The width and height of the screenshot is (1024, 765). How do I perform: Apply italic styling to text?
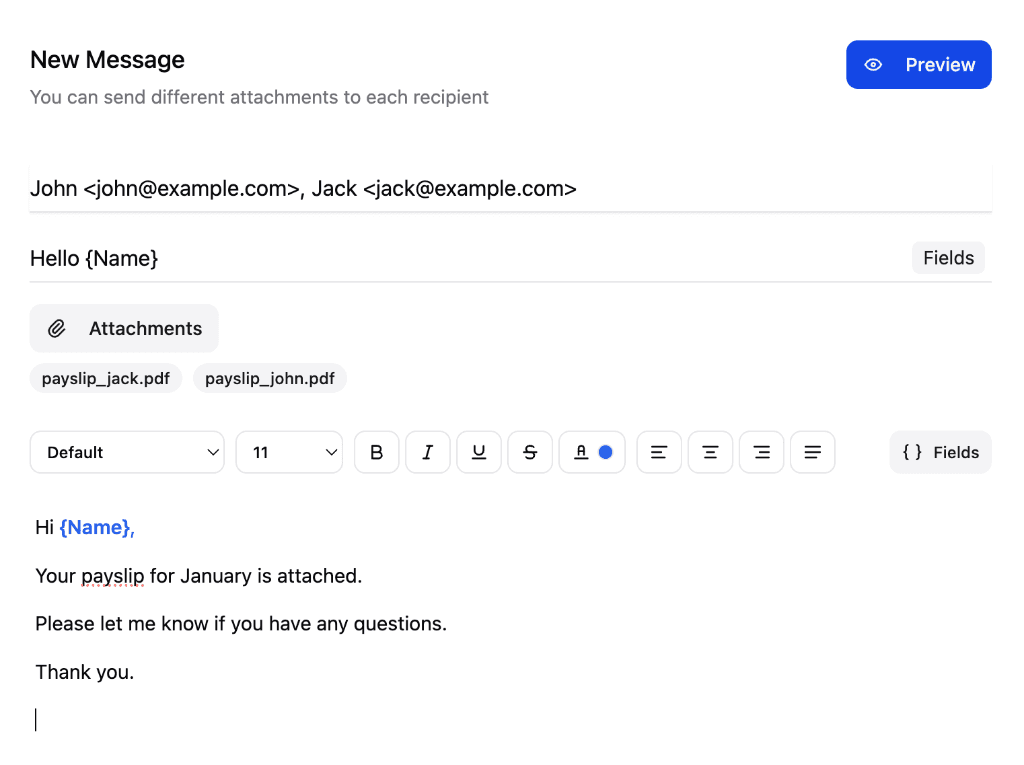pos(427,452)
